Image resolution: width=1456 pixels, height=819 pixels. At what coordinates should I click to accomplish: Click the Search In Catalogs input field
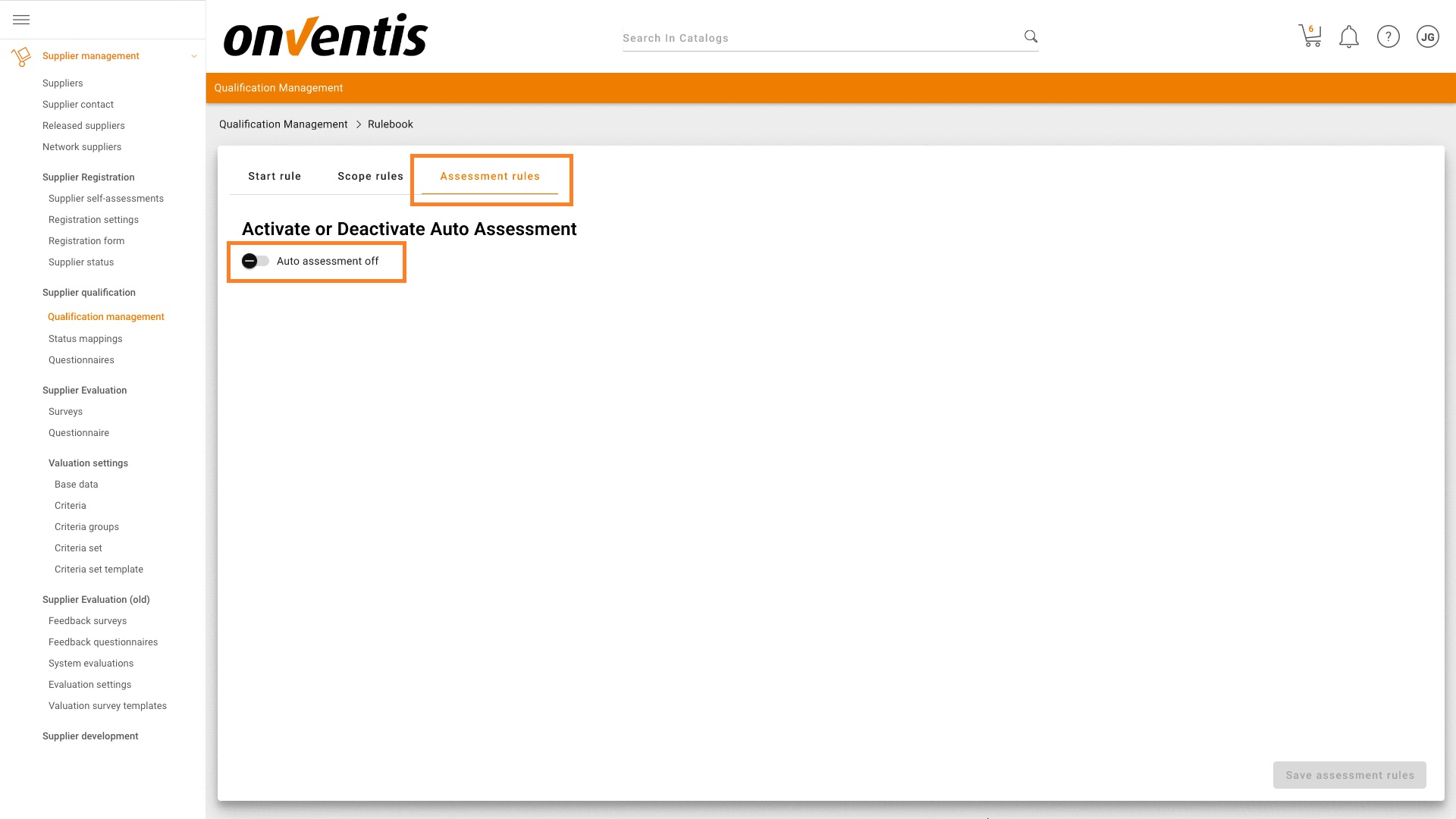796,37
